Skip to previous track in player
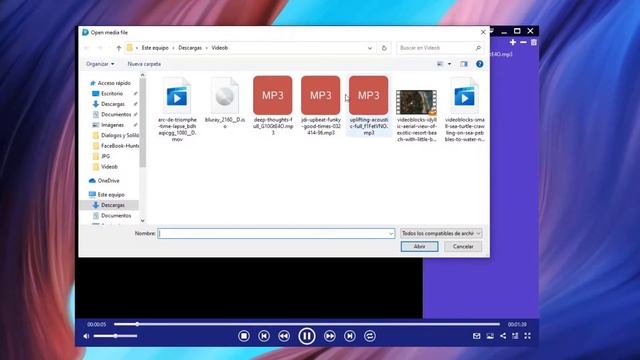This screenshot has width=640, height=360. [x=264, y=336]
